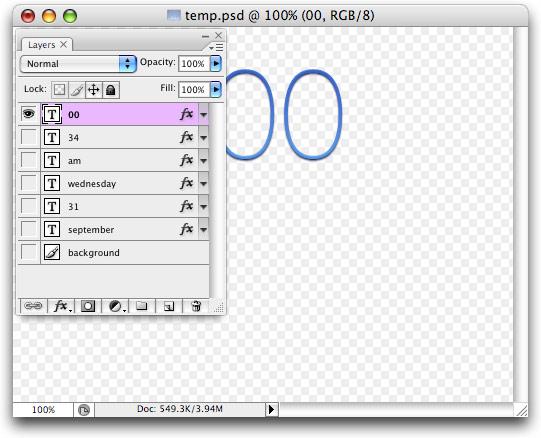
Task: Add a layer mask from the panel footer
Action: point(88,306)
